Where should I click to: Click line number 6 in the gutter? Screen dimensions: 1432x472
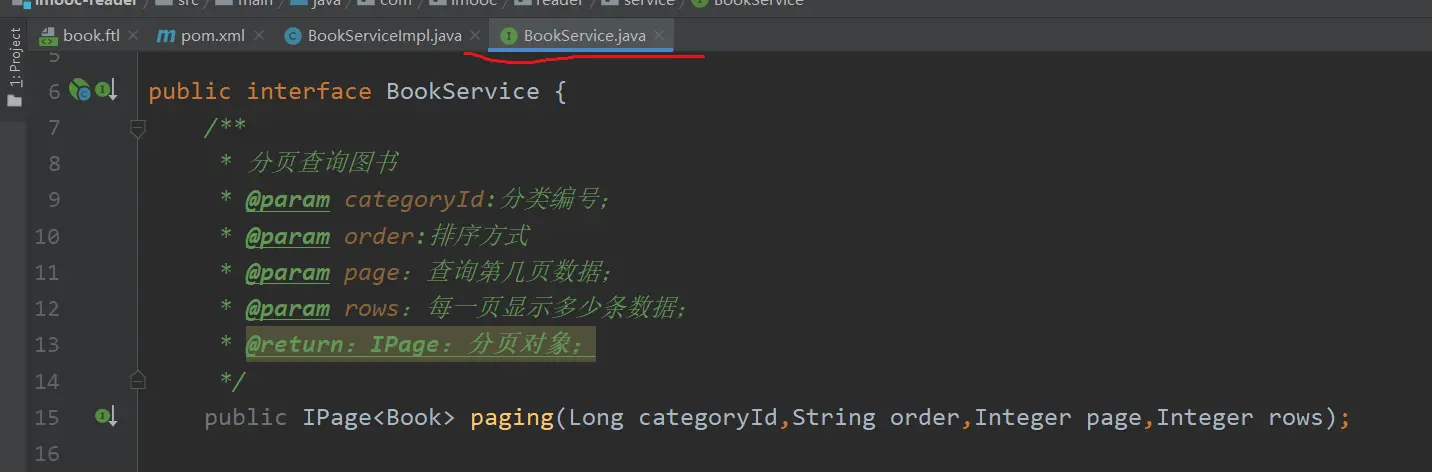point(54,92)
